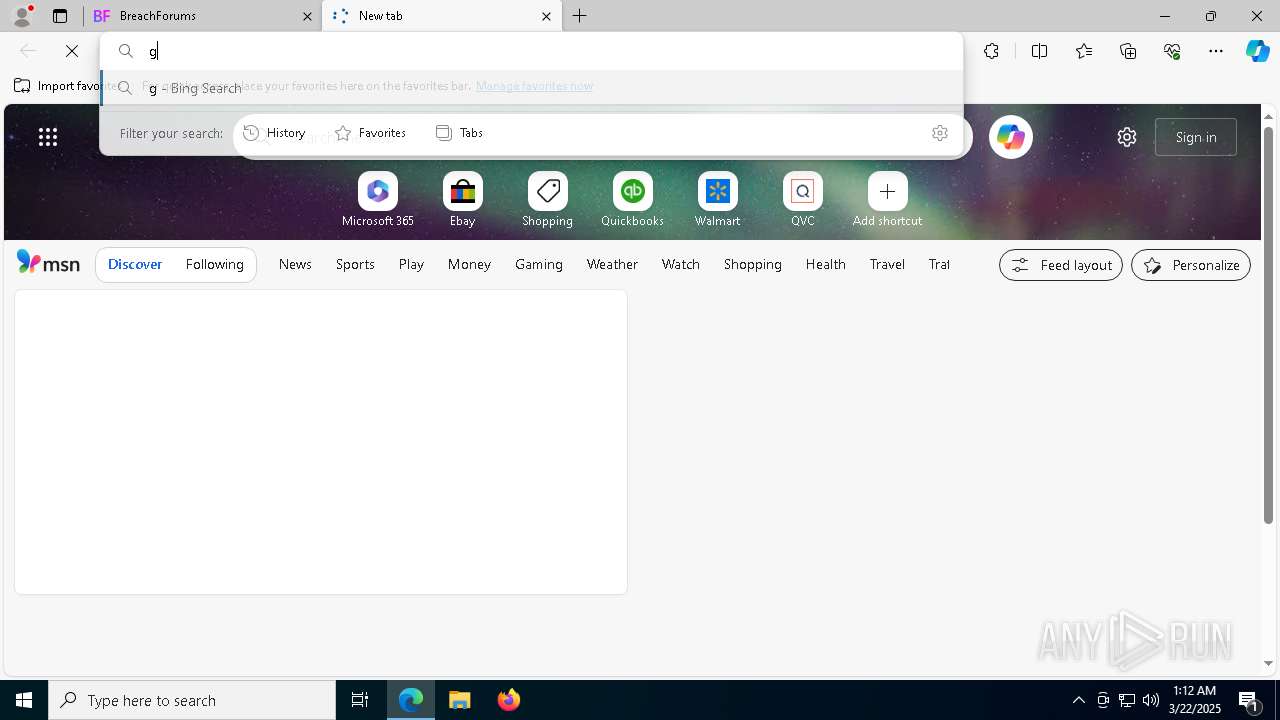
Task: Open the Money category
Action: coord(469,264)
